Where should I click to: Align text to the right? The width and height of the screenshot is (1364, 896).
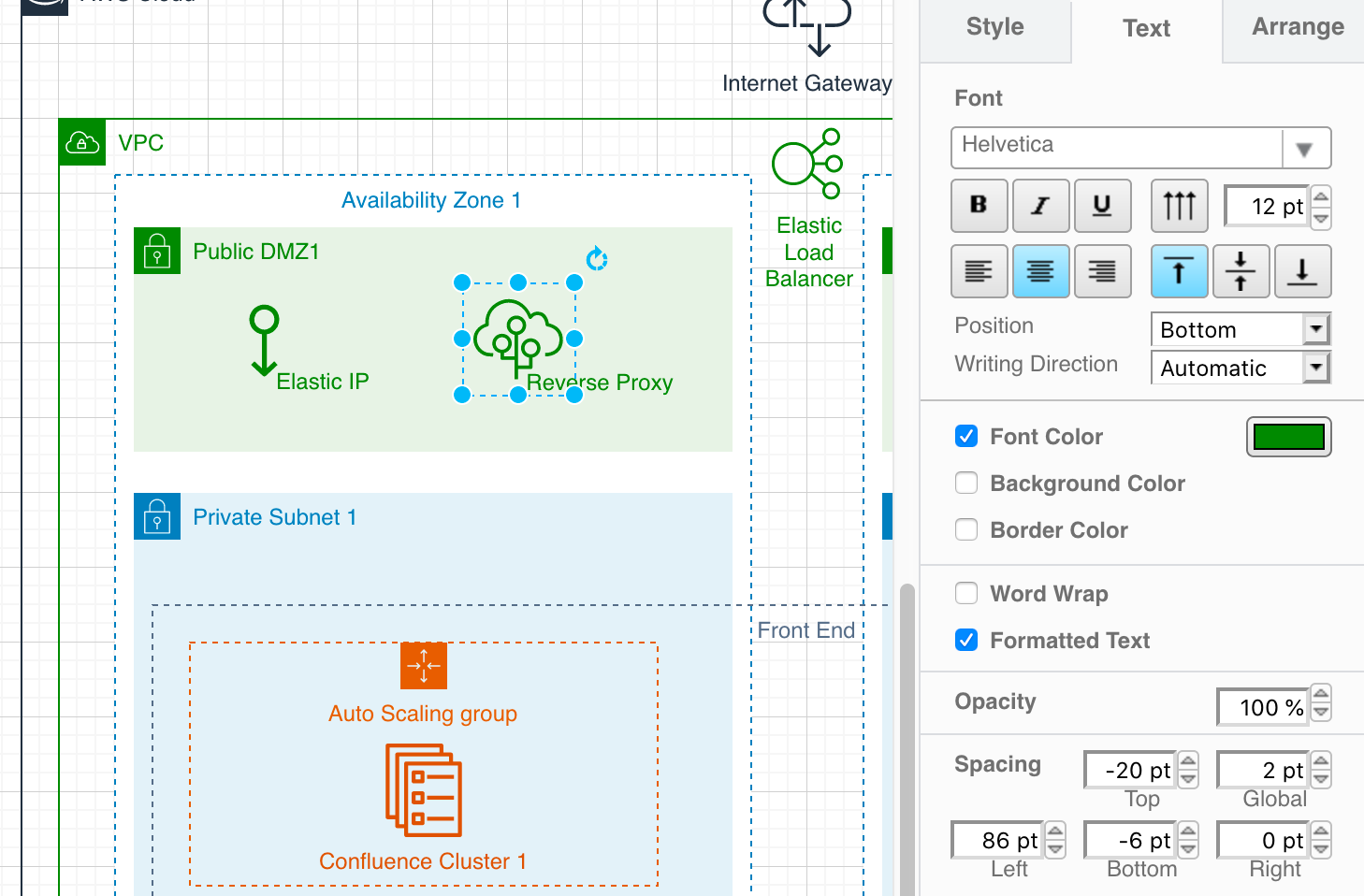tap(1102, 271)
